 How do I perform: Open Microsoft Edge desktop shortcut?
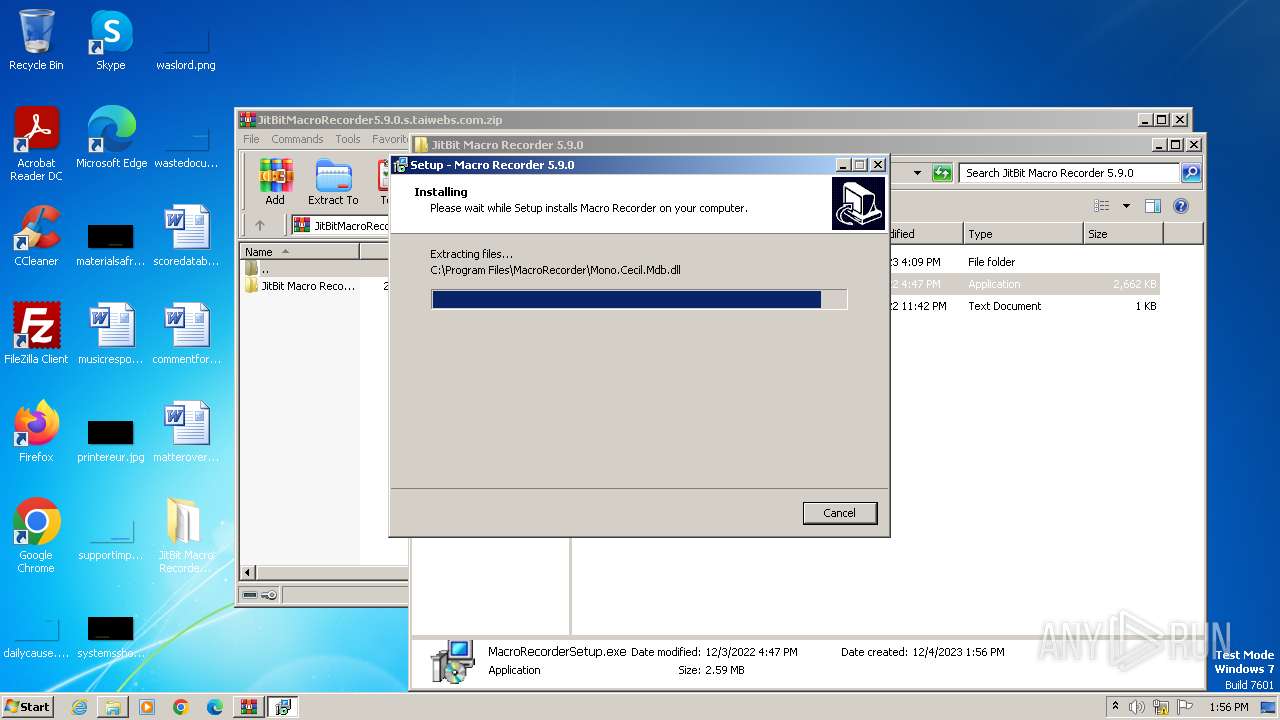[x=111, y=138]
